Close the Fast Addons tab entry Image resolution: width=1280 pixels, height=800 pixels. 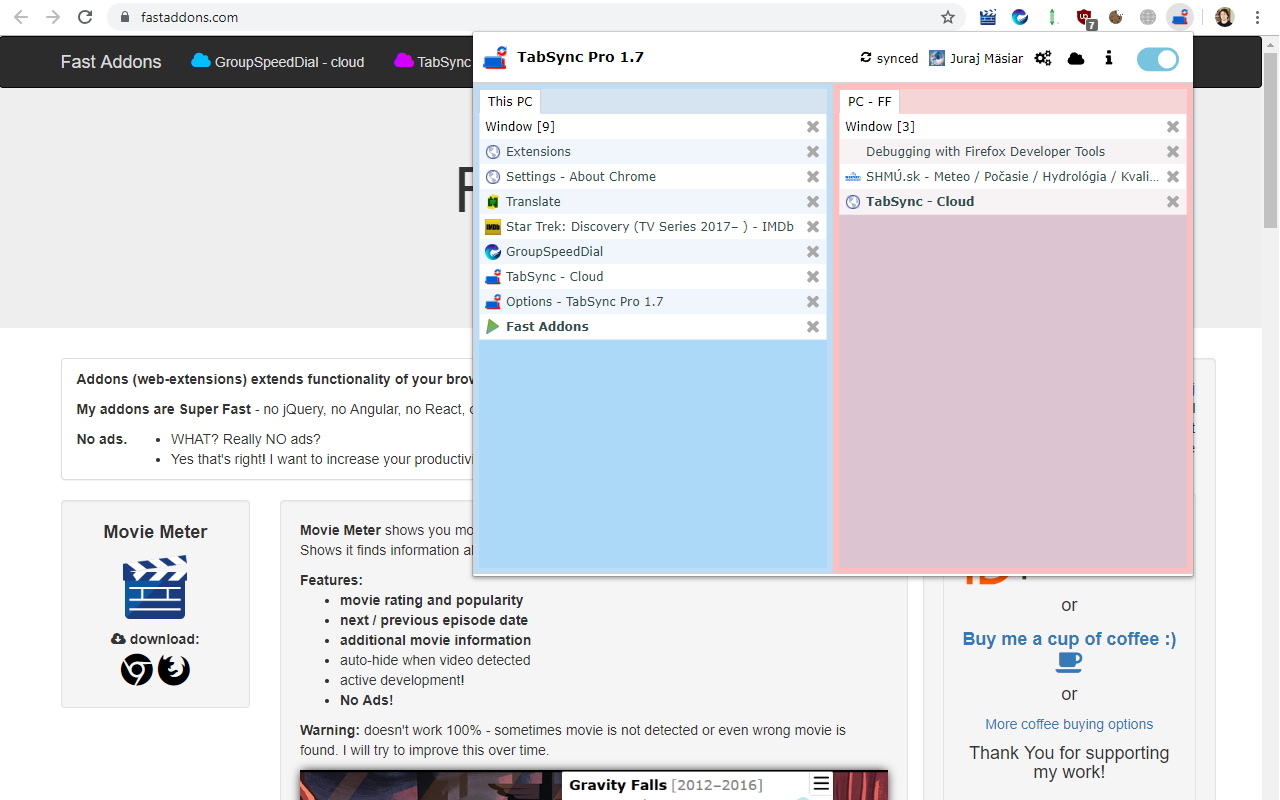813,327
